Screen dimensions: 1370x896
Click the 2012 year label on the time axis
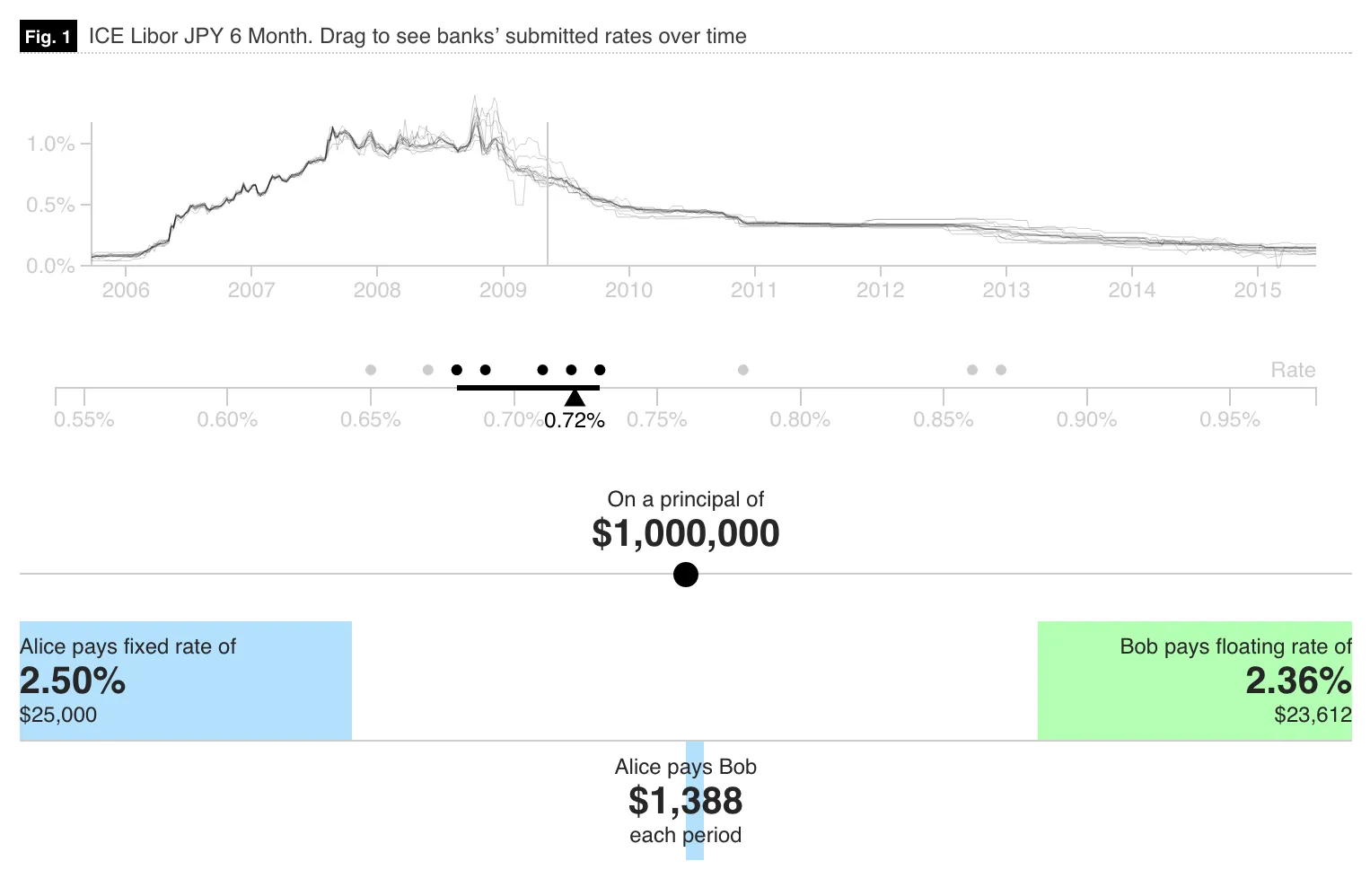point(880,290)
